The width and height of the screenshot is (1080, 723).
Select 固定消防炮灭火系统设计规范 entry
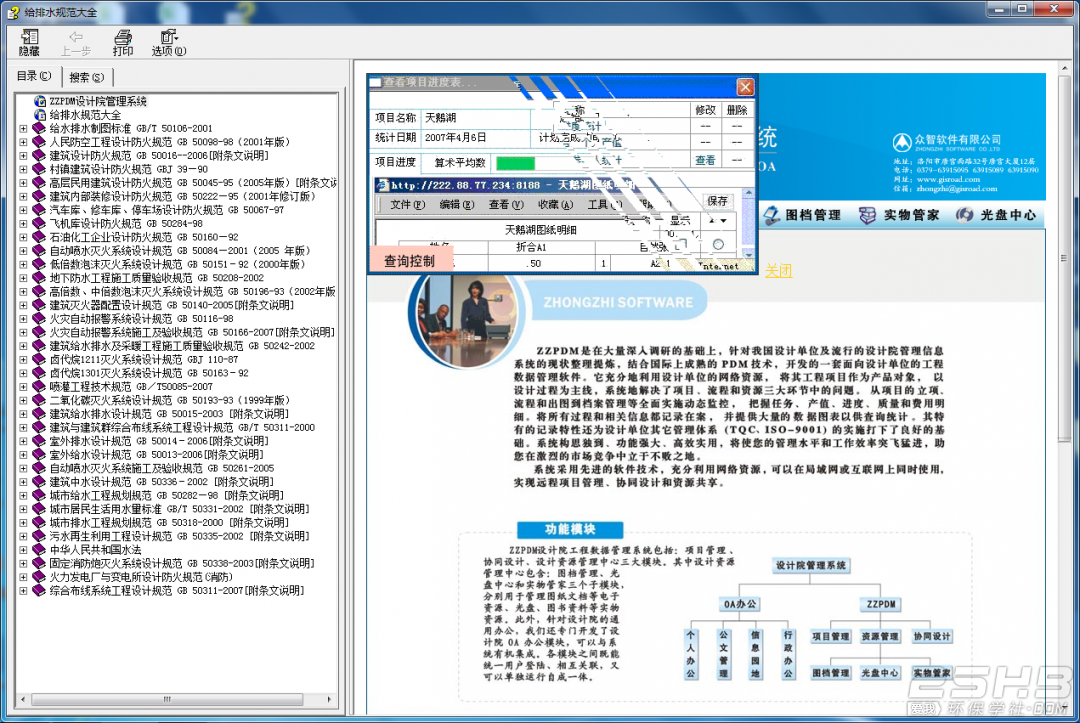click(182, 564)
